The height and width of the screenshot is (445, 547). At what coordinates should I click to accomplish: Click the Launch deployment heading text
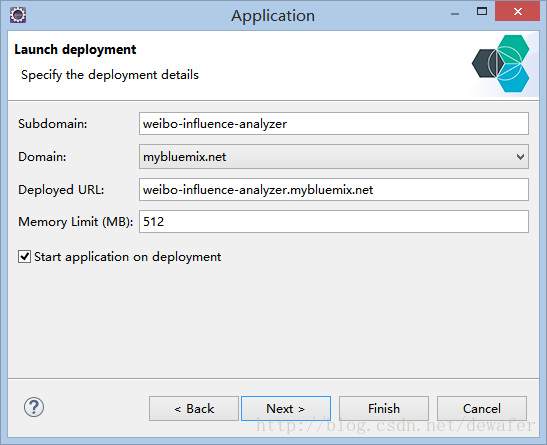75,50
